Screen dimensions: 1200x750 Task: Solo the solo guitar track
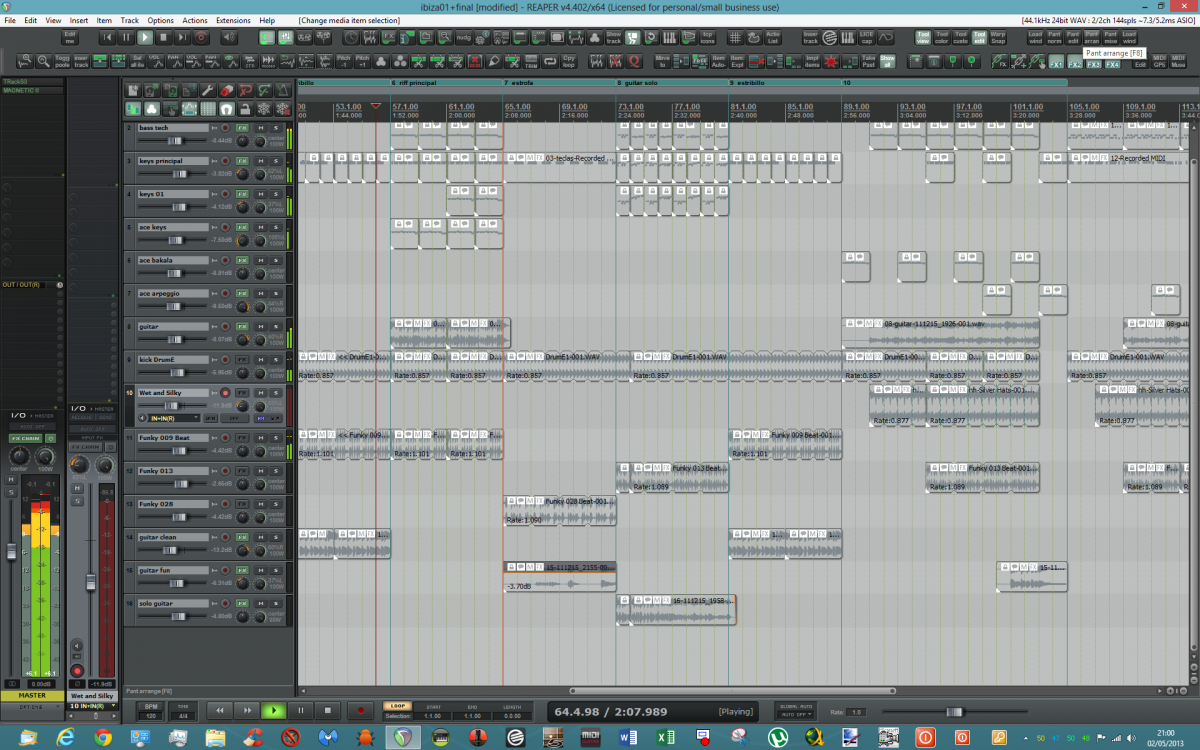(276, 603)
